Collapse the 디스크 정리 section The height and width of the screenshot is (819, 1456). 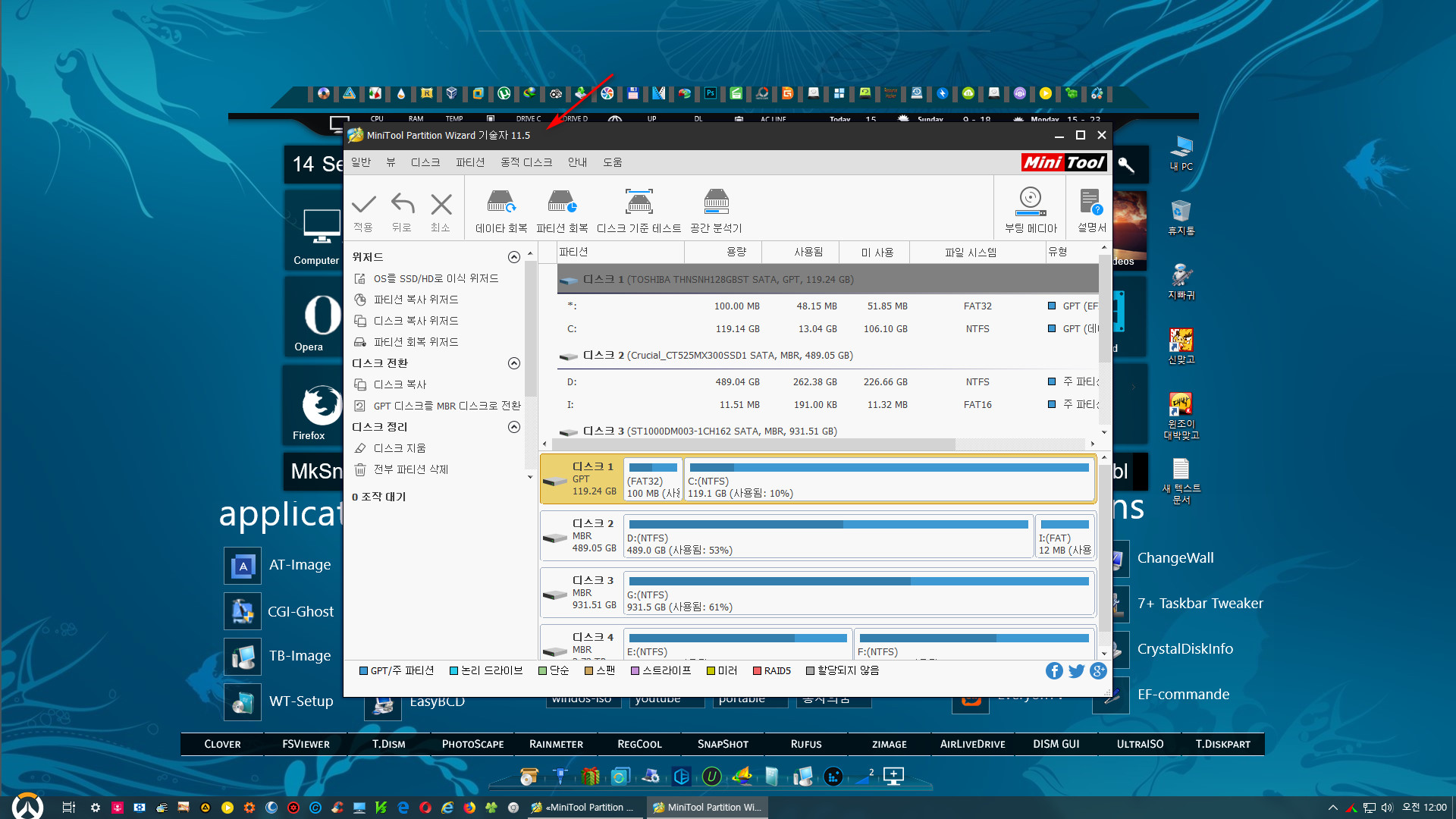coord(513,427)
